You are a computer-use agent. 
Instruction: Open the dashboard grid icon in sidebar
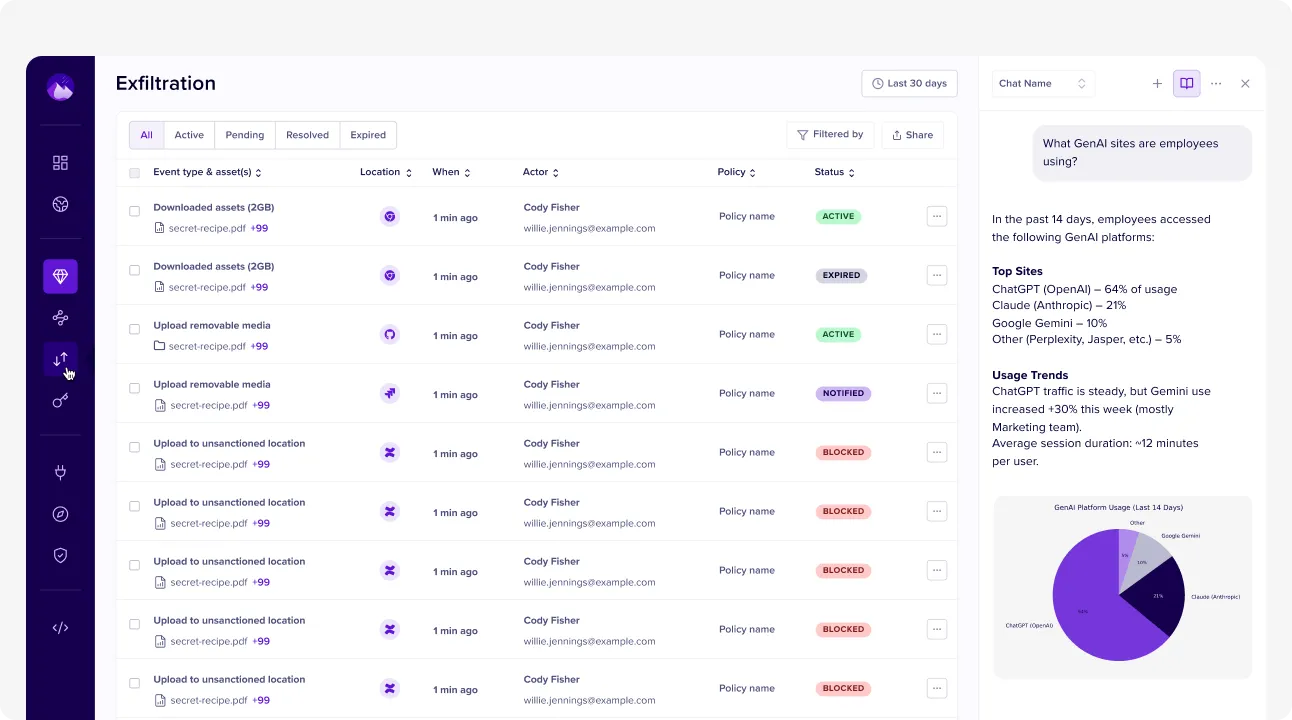click(60, 162)
